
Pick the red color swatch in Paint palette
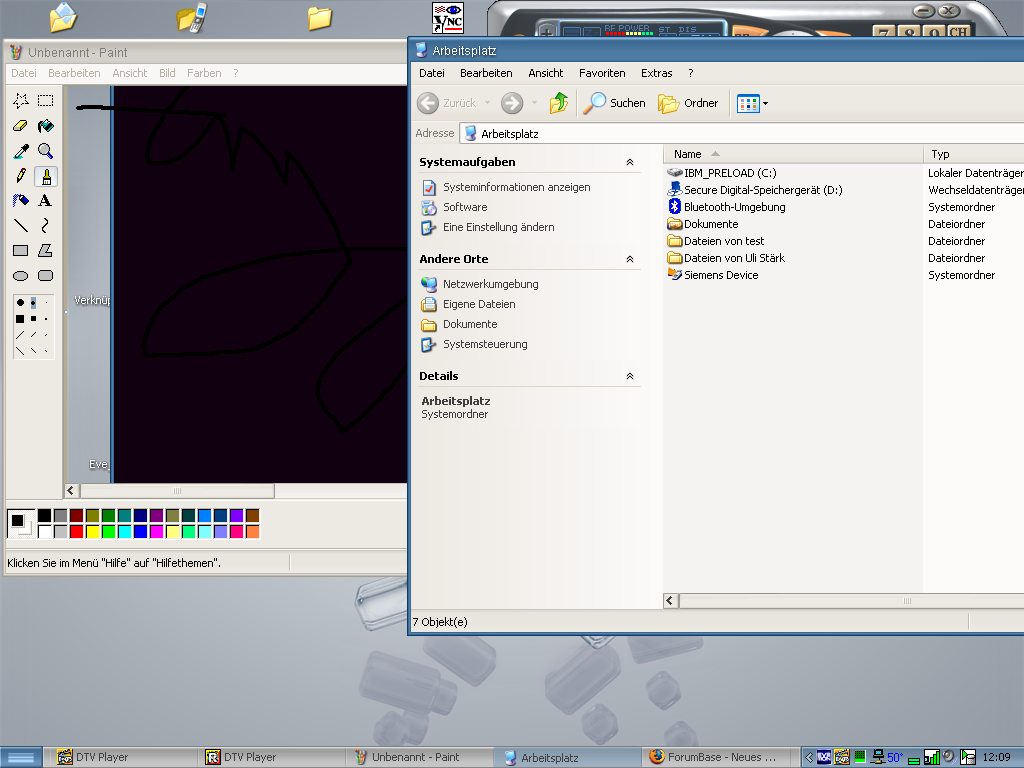pyautogui.click(x=76, y=532)
